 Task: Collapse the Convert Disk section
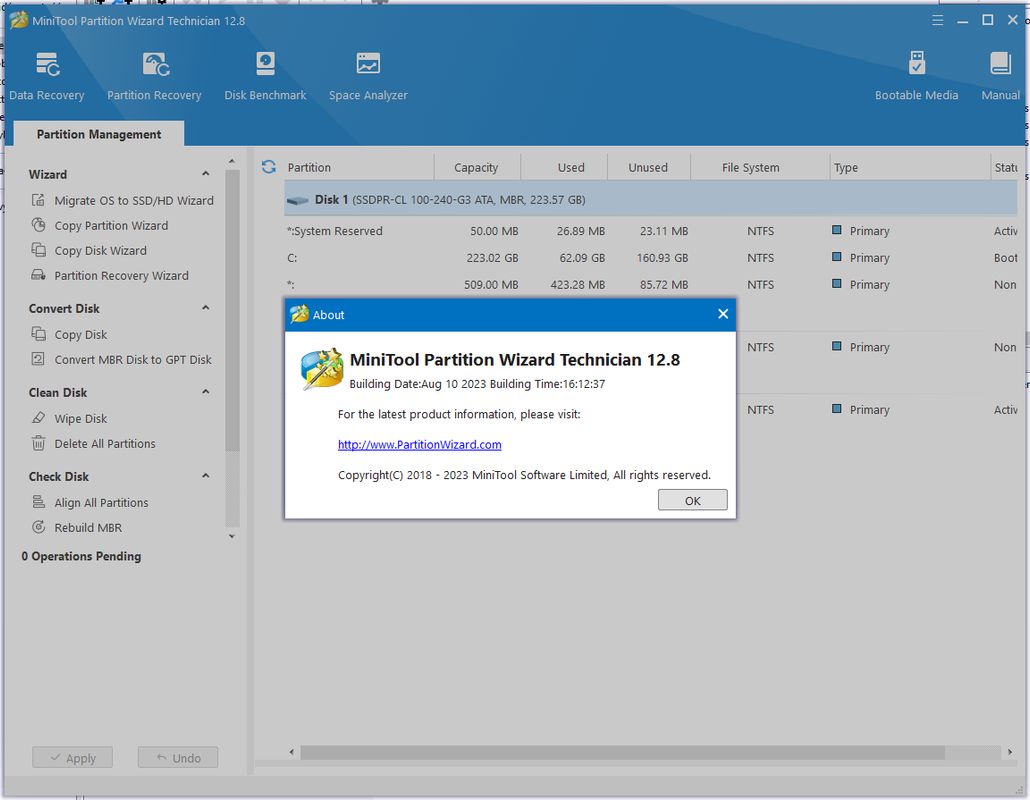click(206, 308)
